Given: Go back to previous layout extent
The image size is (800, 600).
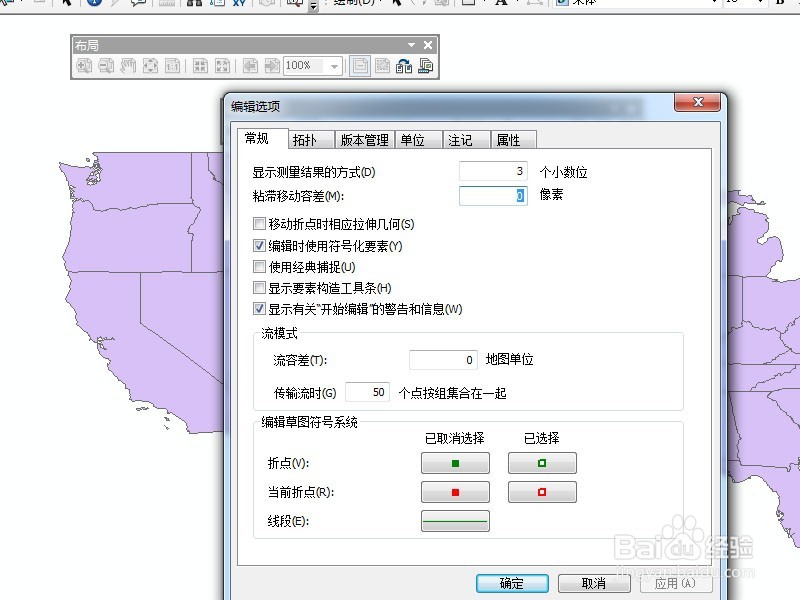Looking at the screenshot, I should 250,66.
